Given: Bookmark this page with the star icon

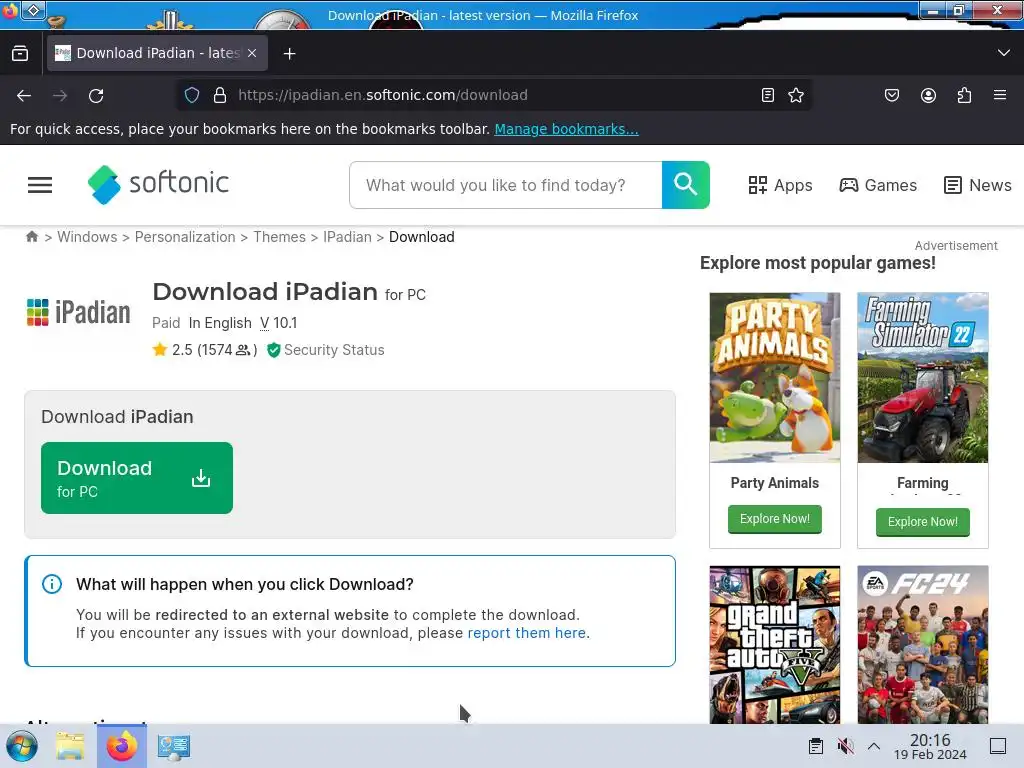Looking at the screenshot, I should [x=795, y=95].
